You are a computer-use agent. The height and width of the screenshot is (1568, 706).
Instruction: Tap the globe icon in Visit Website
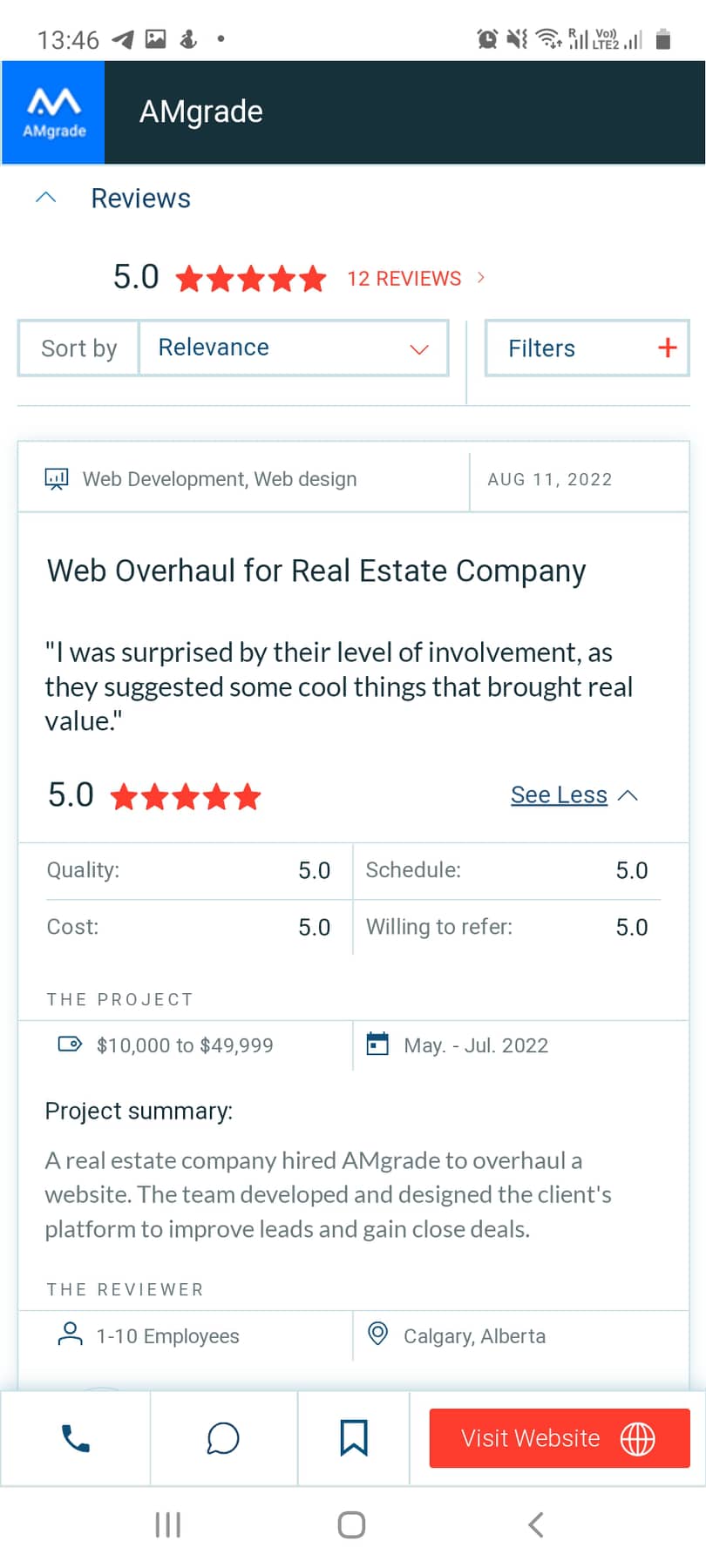pos(637,1438)
